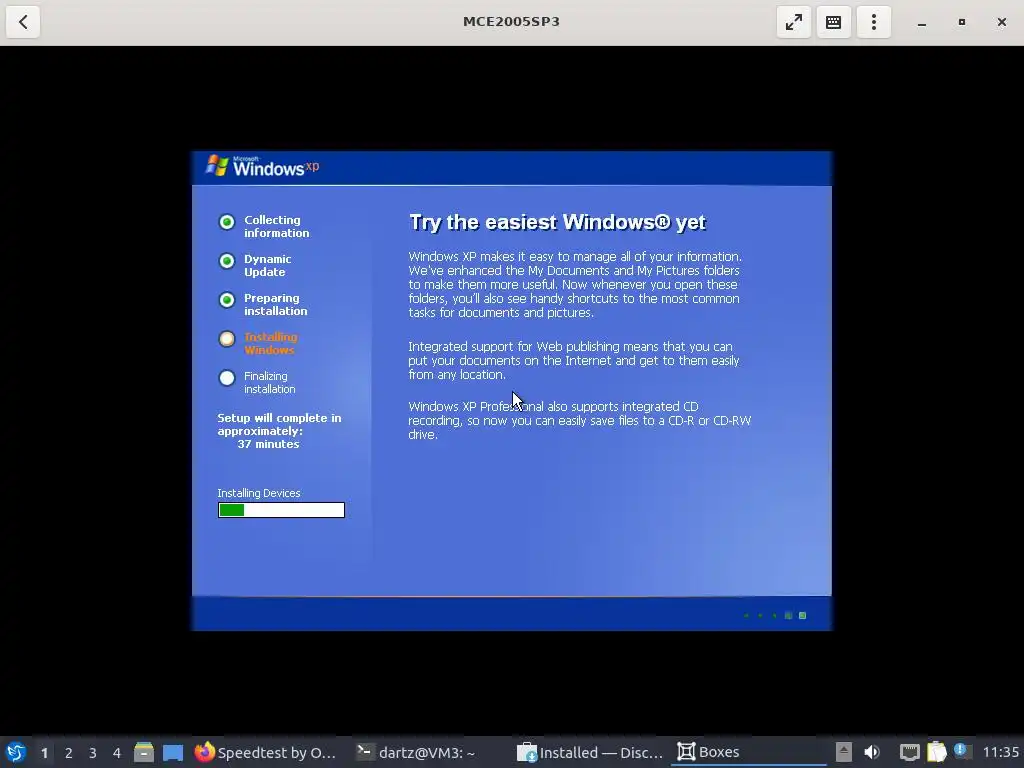Click the paragraph about Web publishing support
The width and height of the screenshot is (1024, 768).
point(573,360)
